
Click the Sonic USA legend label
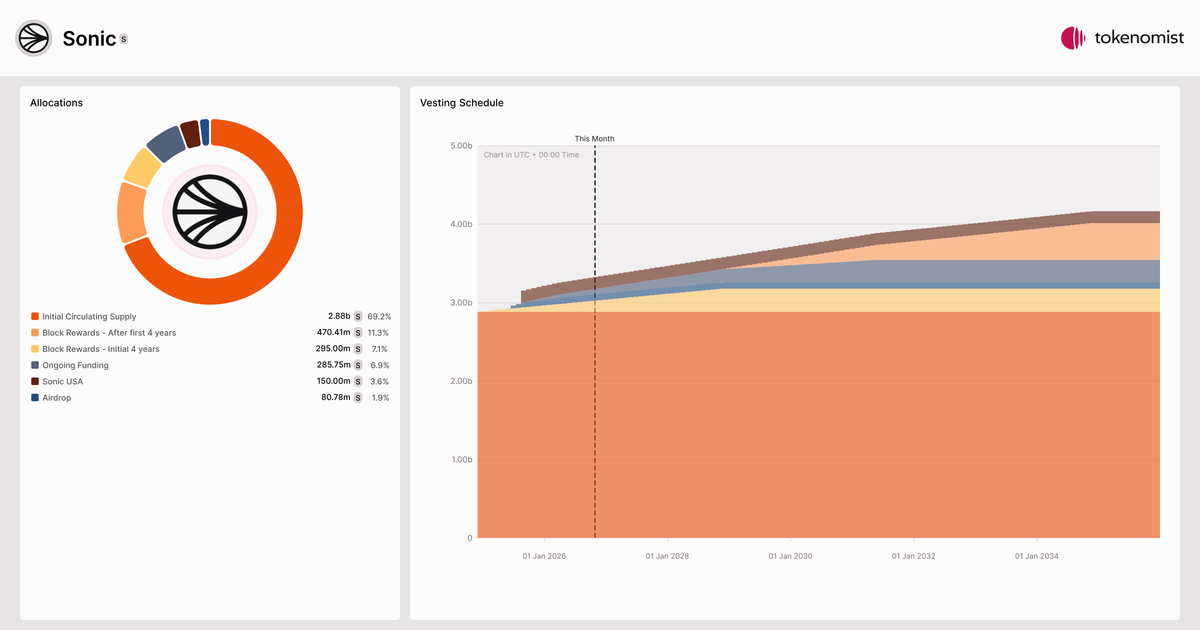pyautogui.click(x=63, y=381)
